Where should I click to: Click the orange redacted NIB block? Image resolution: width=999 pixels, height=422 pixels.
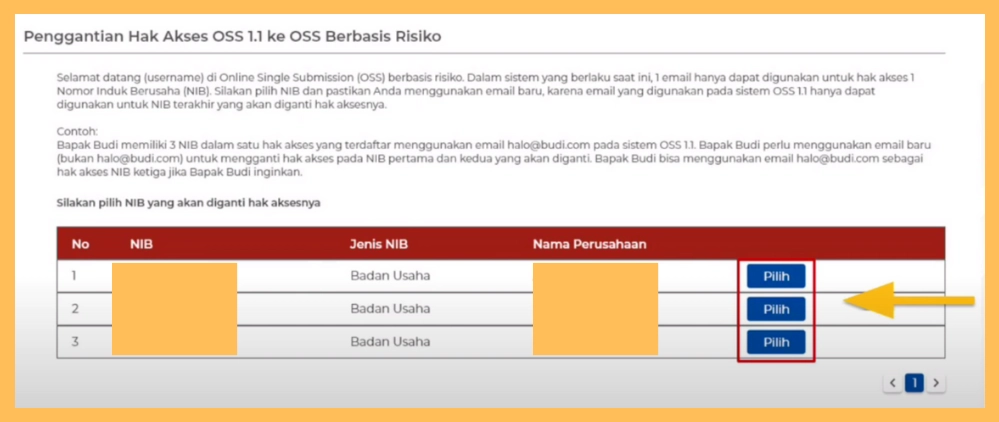click(173, 309)
